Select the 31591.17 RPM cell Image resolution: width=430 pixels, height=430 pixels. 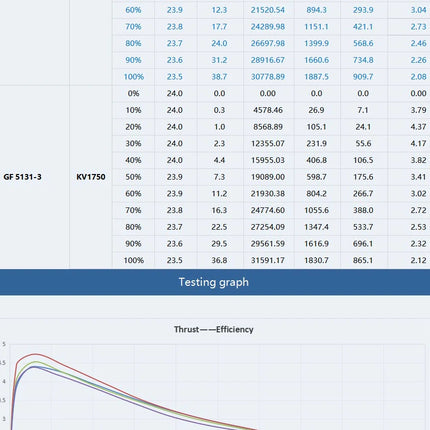[x=268, y=260]
